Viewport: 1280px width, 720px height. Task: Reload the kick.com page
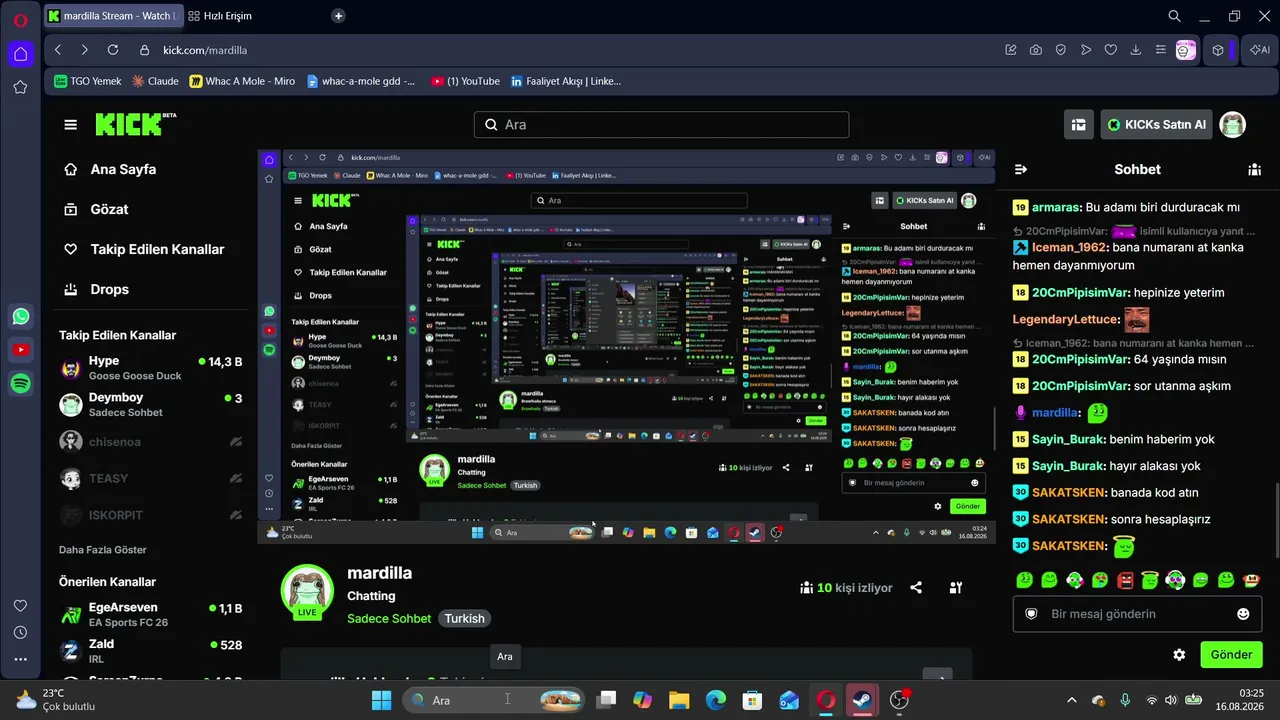(x=113, y=50)
